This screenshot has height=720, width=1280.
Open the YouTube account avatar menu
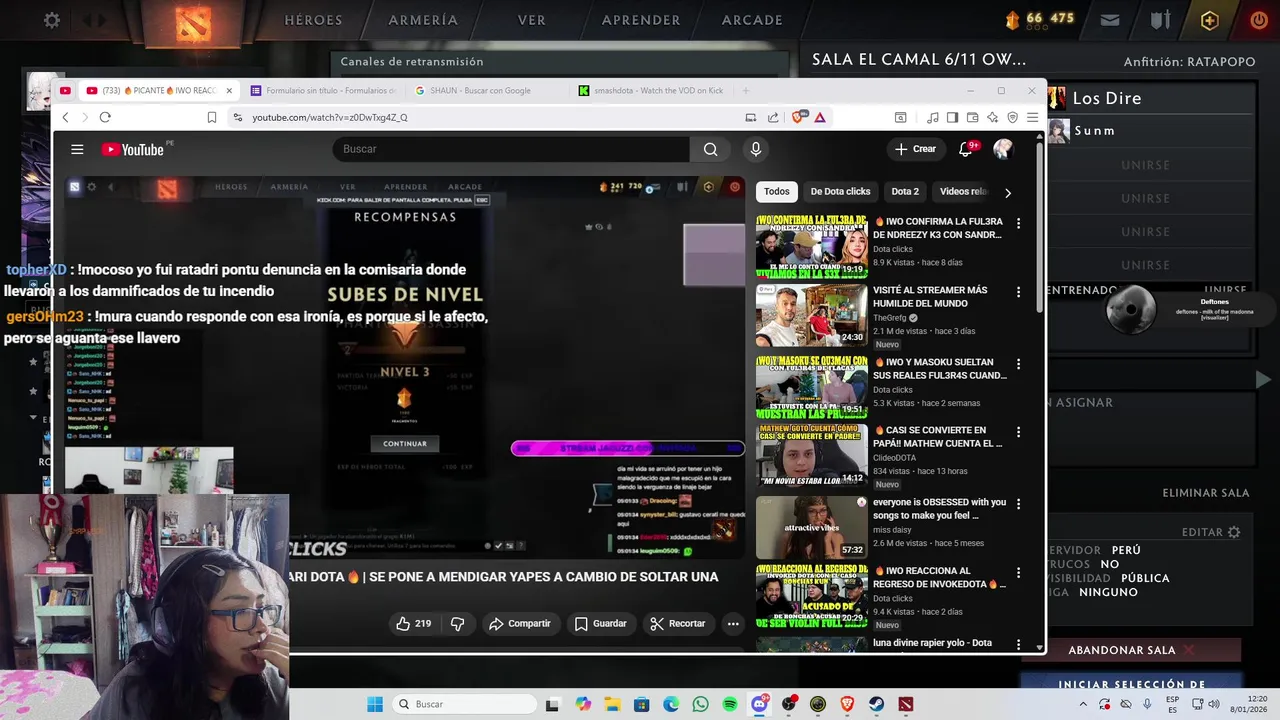click(1003, 149)
